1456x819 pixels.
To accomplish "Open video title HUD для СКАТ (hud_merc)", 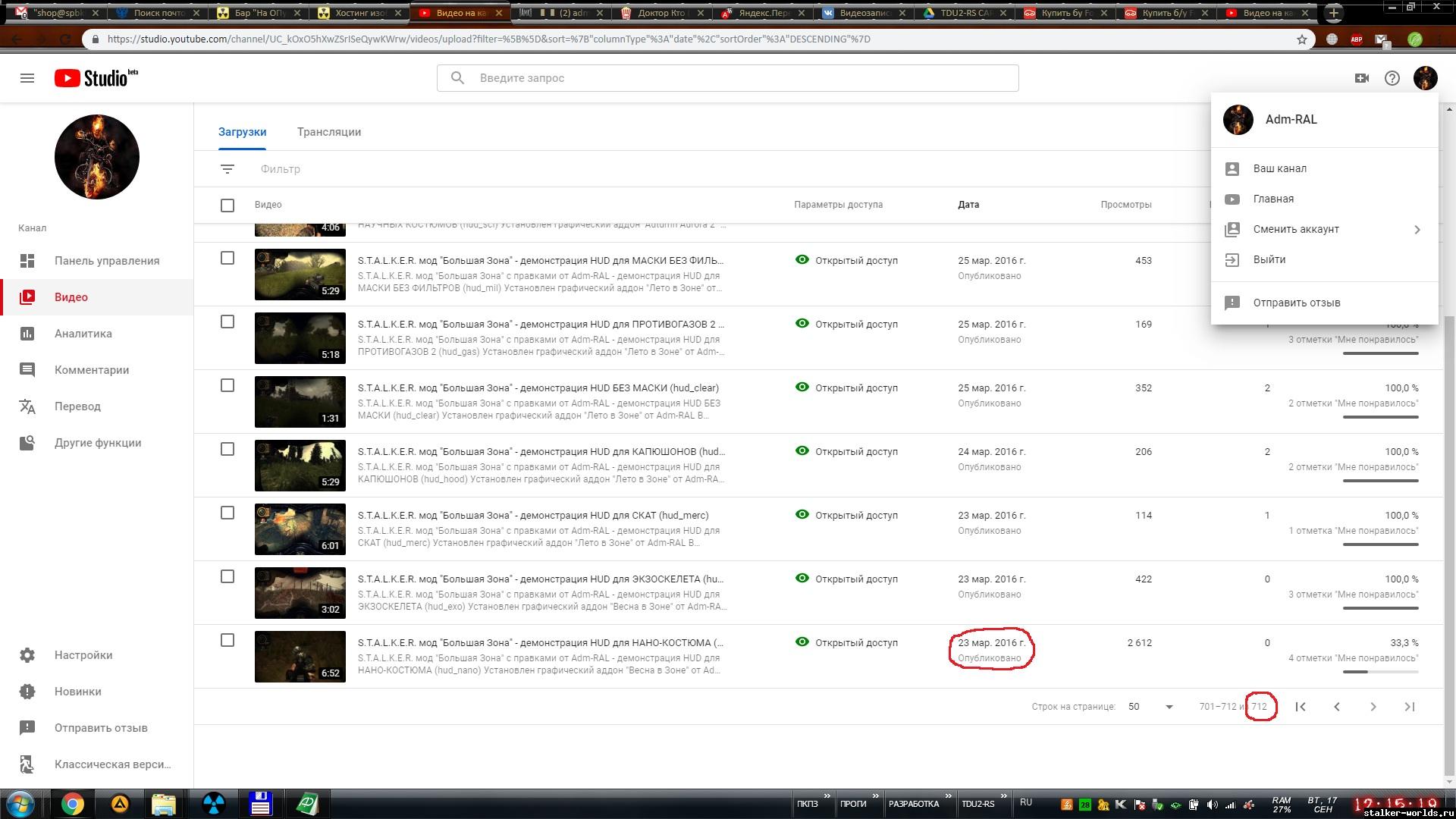I will click(533, 516).
